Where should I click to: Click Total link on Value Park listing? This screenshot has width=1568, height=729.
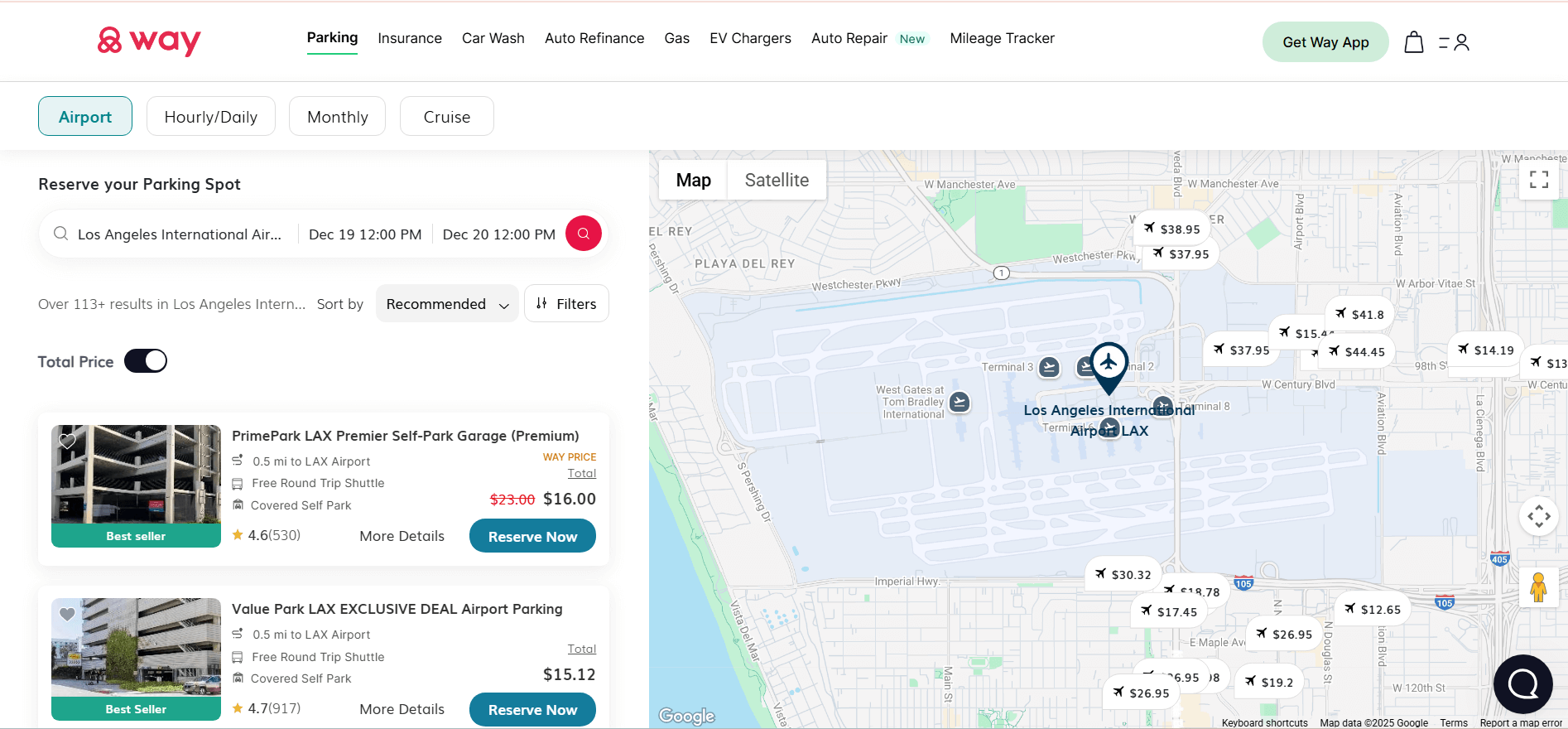pos(582,649)
